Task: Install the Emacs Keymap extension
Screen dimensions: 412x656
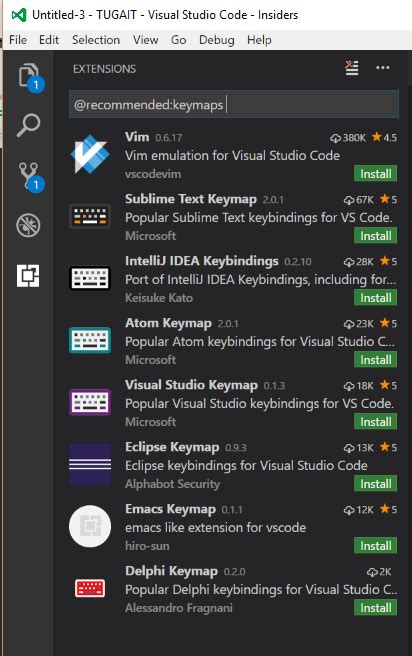Action: 376,546
